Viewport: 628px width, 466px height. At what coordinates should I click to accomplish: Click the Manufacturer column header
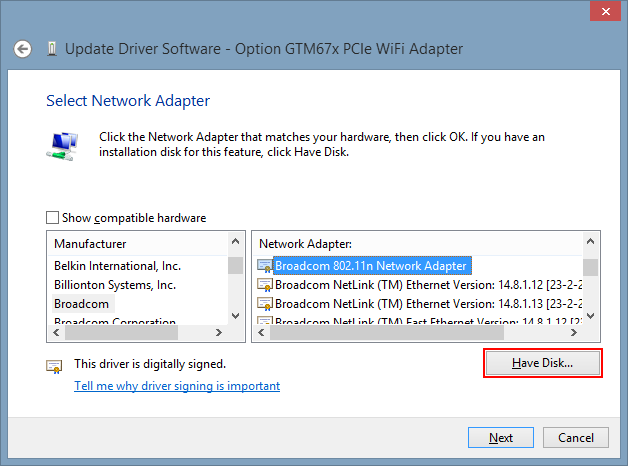pos(138,244)
